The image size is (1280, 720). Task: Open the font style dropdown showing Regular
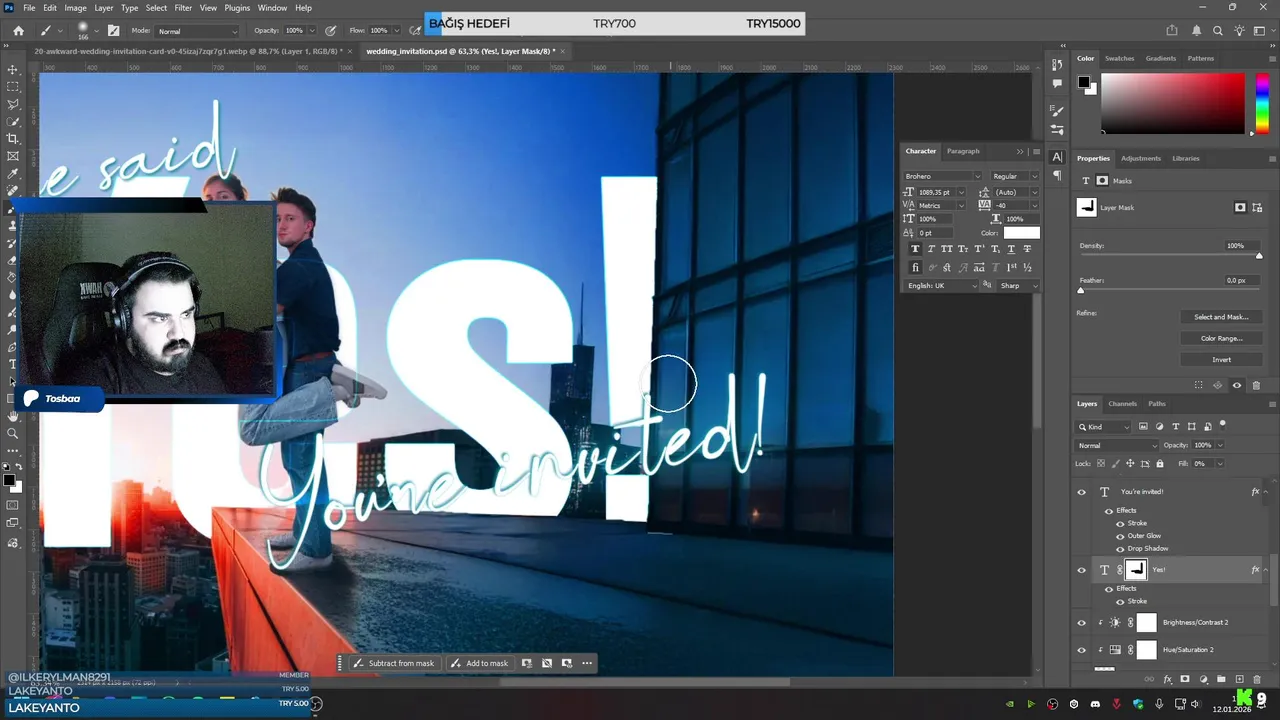[1014, 176]
